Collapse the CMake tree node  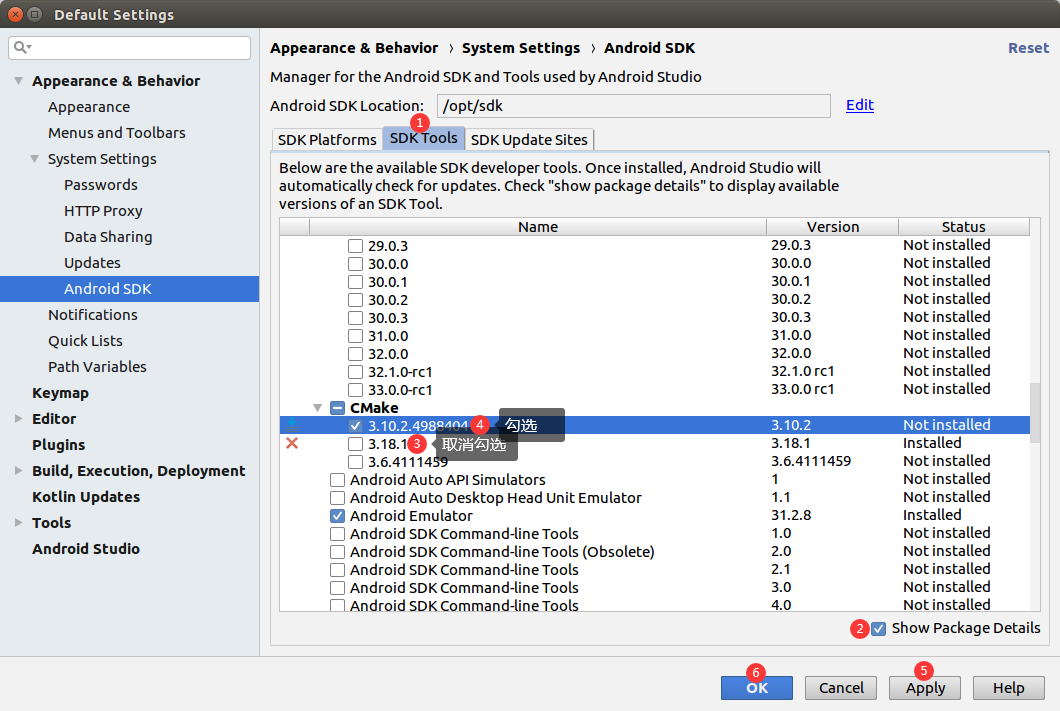[x=317, y=408]
